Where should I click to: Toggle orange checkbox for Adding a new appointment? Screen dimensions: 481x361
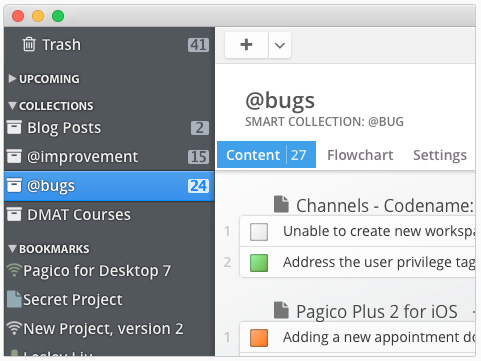[x=259, y=338]
